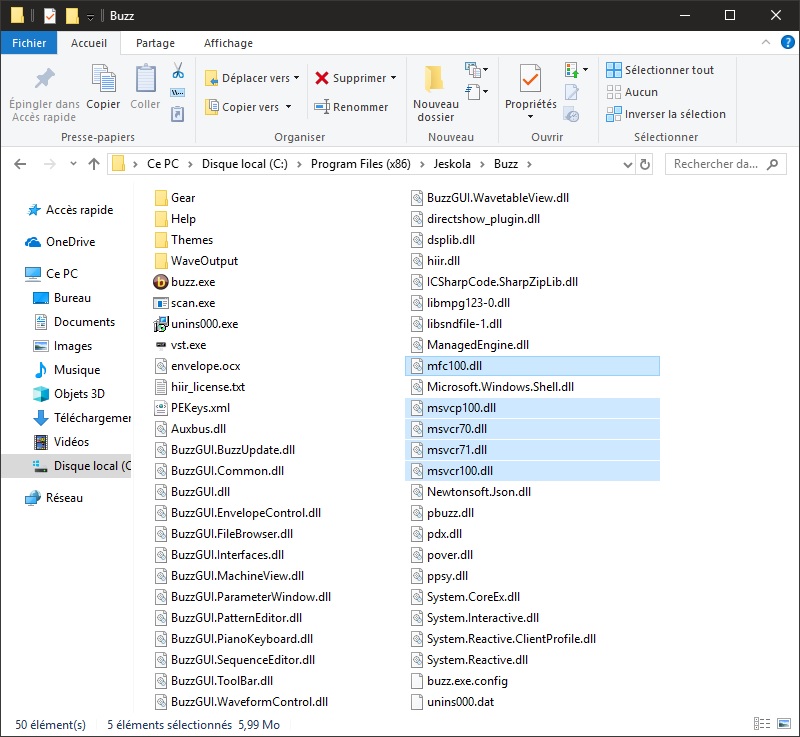800x737 pixels.
Task: Click the Paste shortcut icon
Action: (x=178, y=113)
